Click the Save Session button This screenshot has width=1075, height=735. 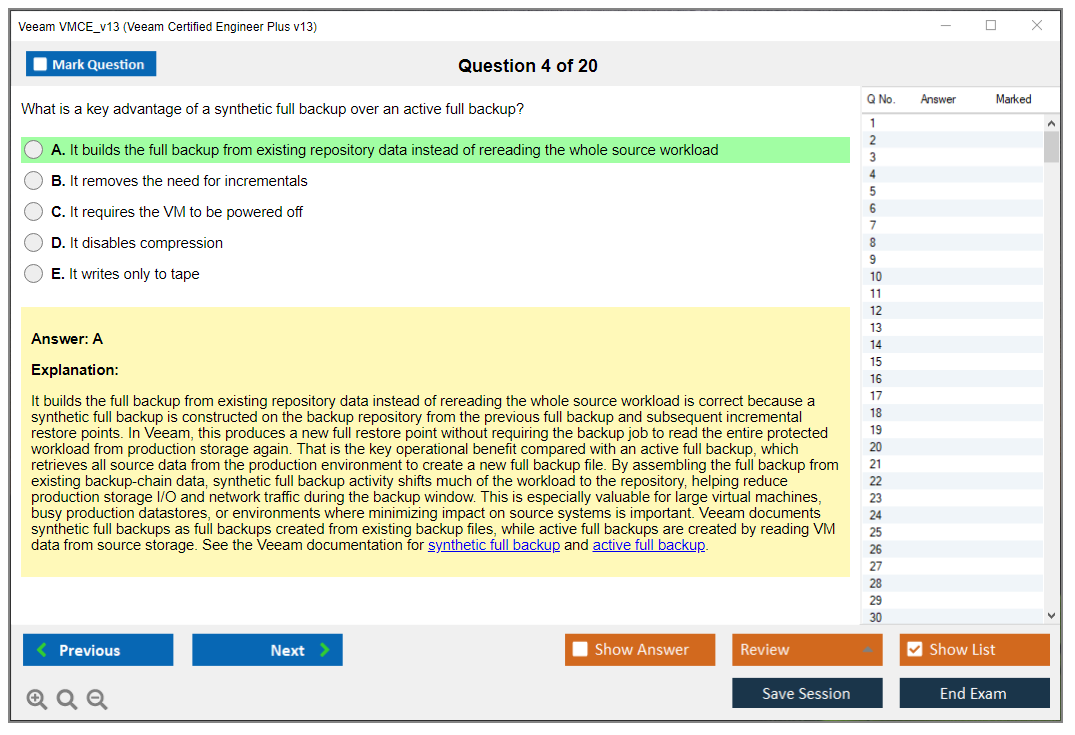pyautogui.click(x=807, y=693)
